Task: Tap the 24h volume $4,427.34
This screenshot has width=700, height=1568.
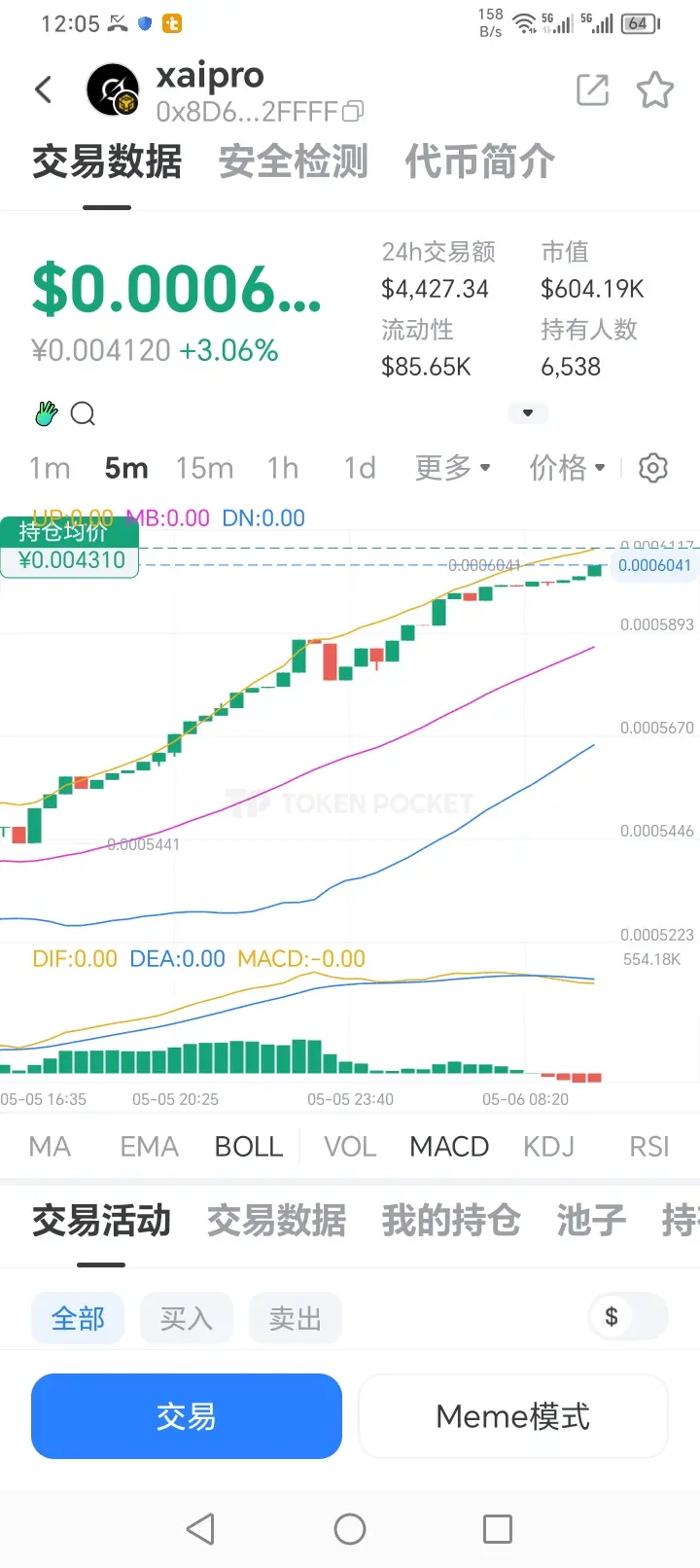Action: [435, 289]
